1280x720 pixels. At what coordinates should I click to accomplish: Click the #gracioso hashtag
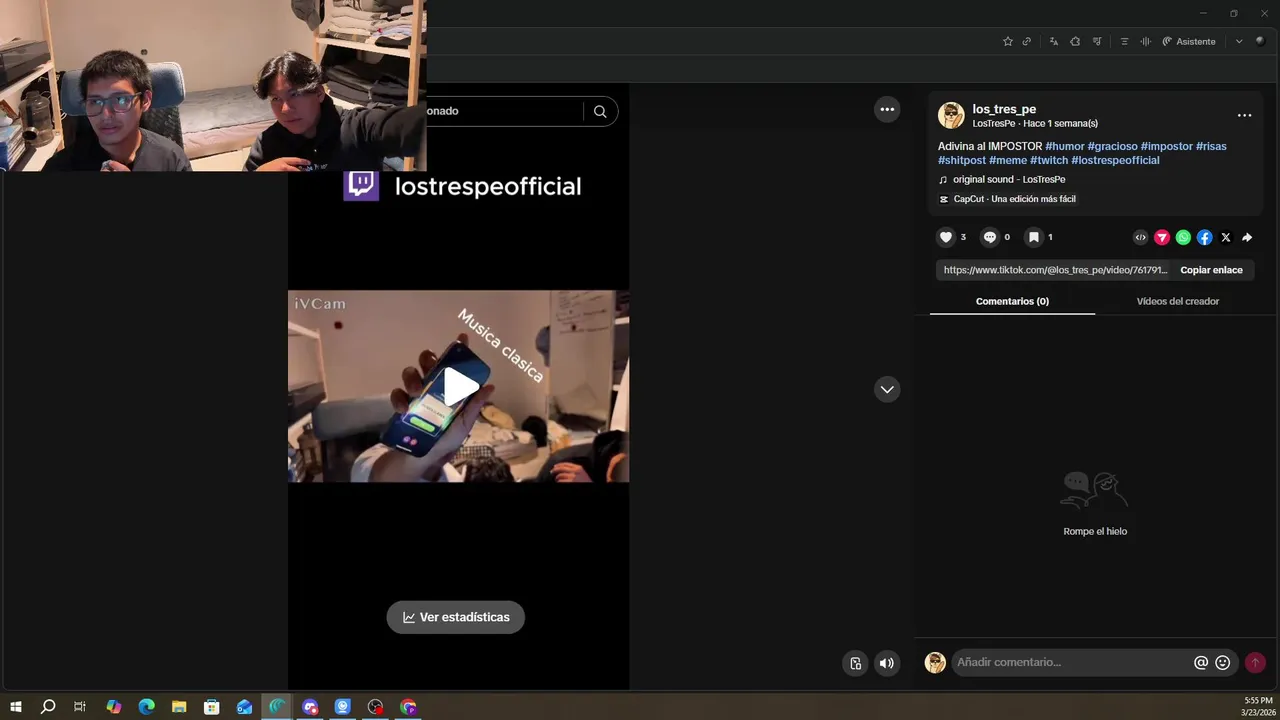click(x=1113, y=146)
